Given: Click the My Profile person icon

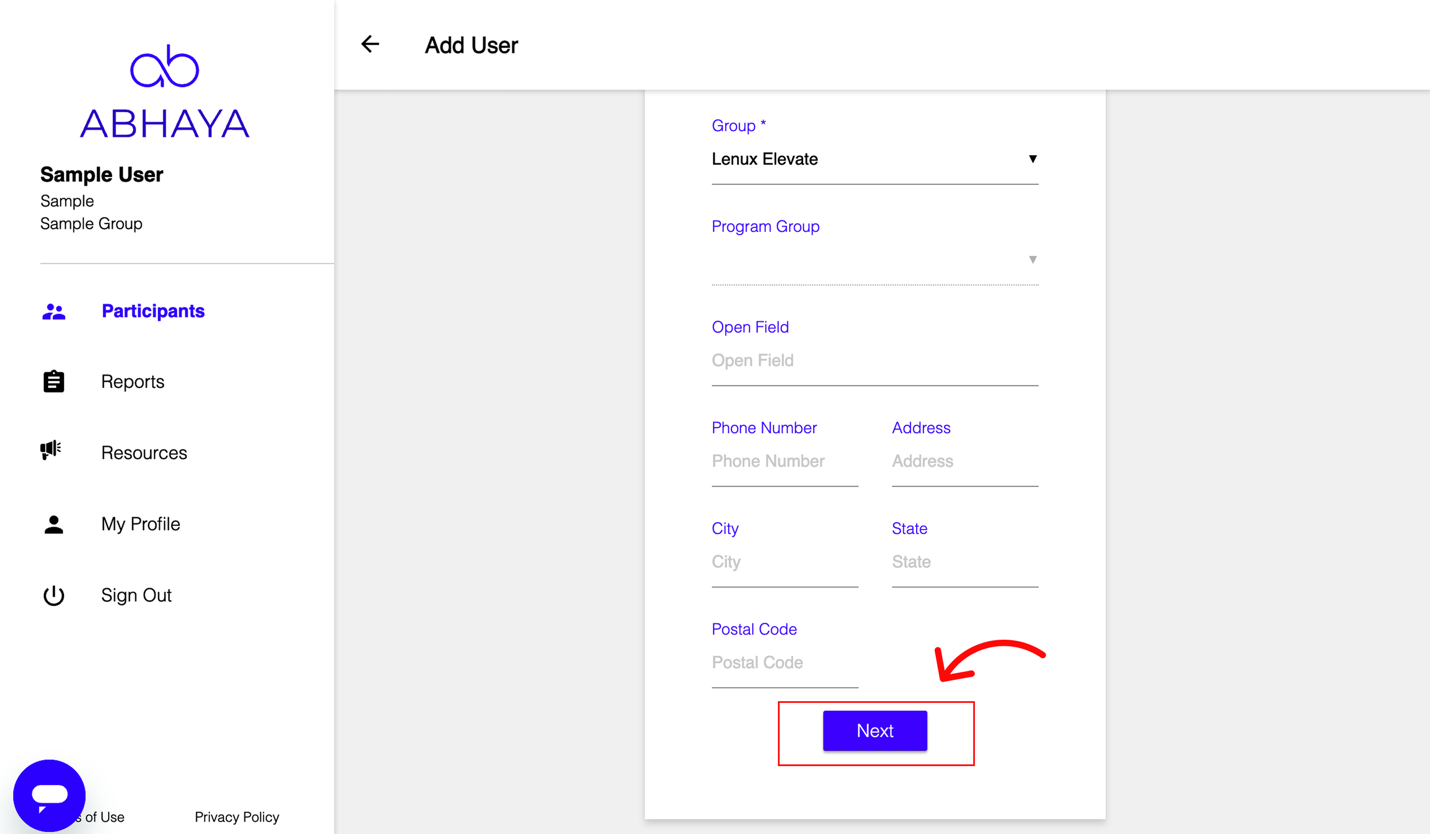Looking at the screenshot, I should tap(54, 524).
